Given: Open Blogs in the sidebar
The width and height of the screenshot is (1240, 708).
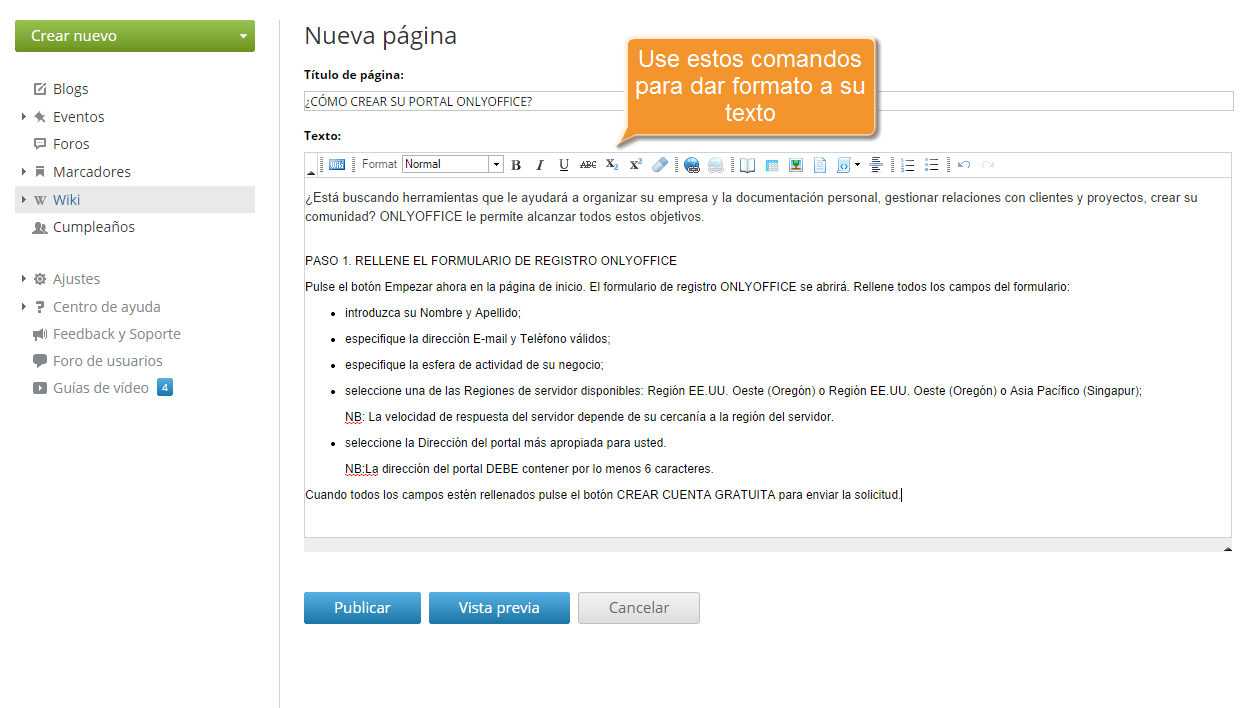Looking at the screenshot, I should click(70, 89).
